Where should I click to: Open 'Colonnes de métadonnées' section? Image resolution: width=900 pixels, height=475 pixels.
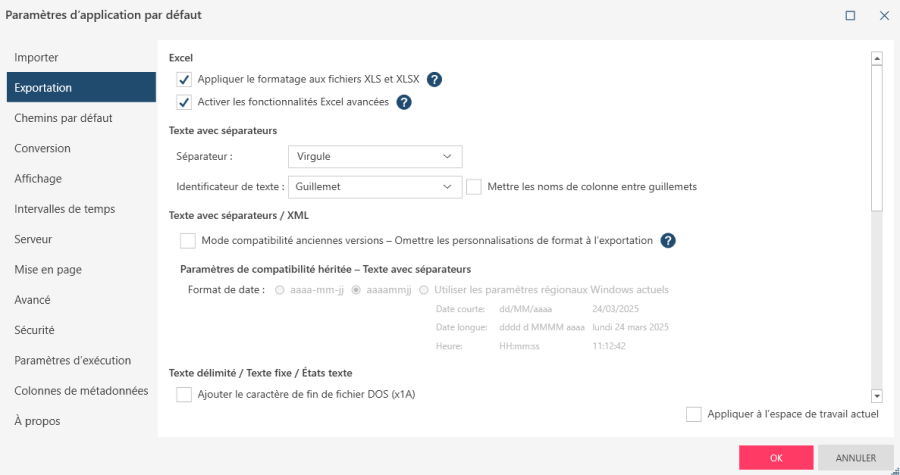pos(81,391)
